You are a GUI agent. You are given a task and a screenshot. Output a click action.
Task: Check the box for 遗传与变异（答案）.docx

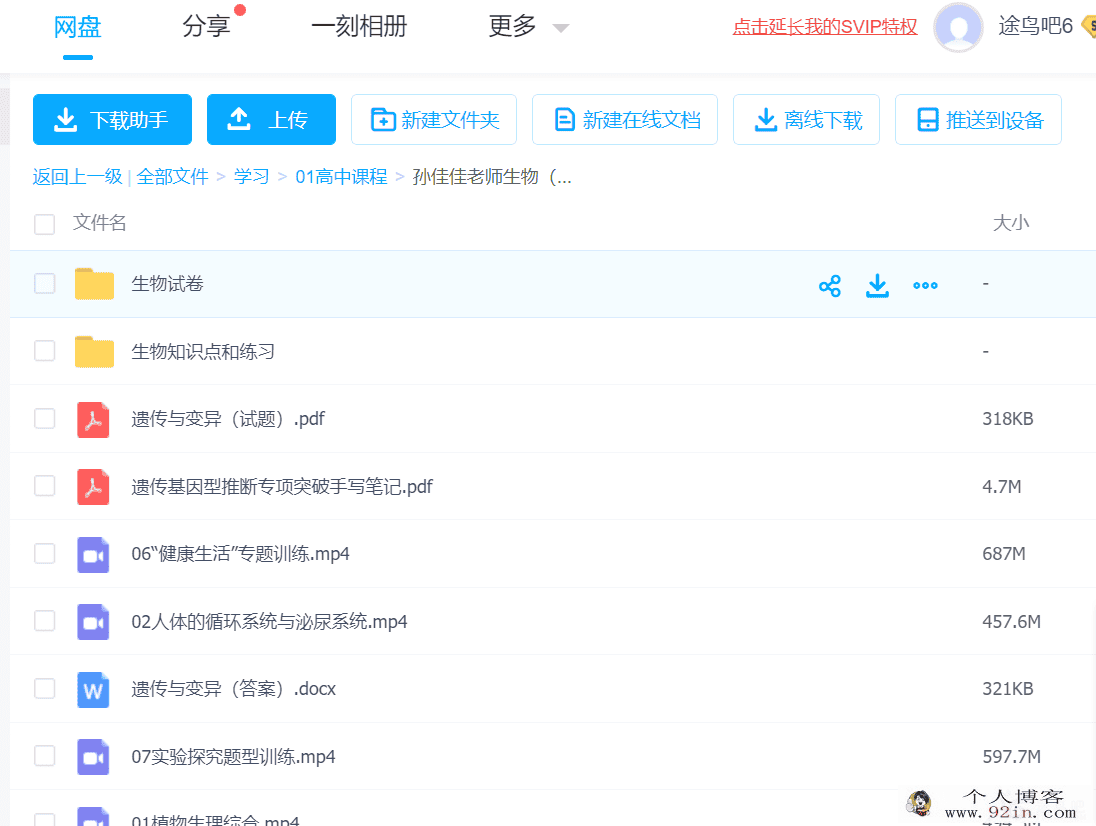[45, 688]
